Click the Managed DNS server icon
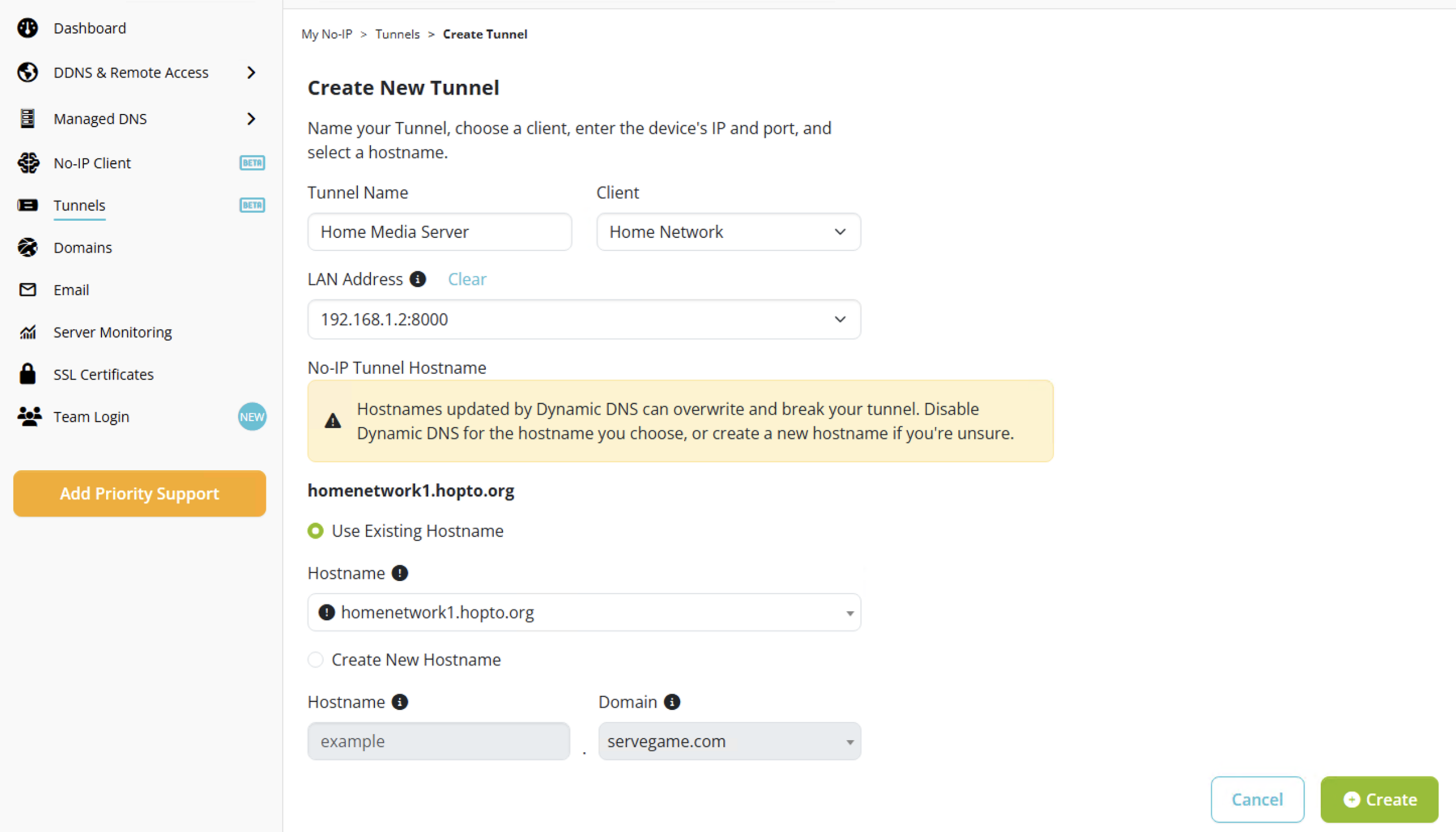The height and width of the screenshot is (832, 1456). pos(27,118)
